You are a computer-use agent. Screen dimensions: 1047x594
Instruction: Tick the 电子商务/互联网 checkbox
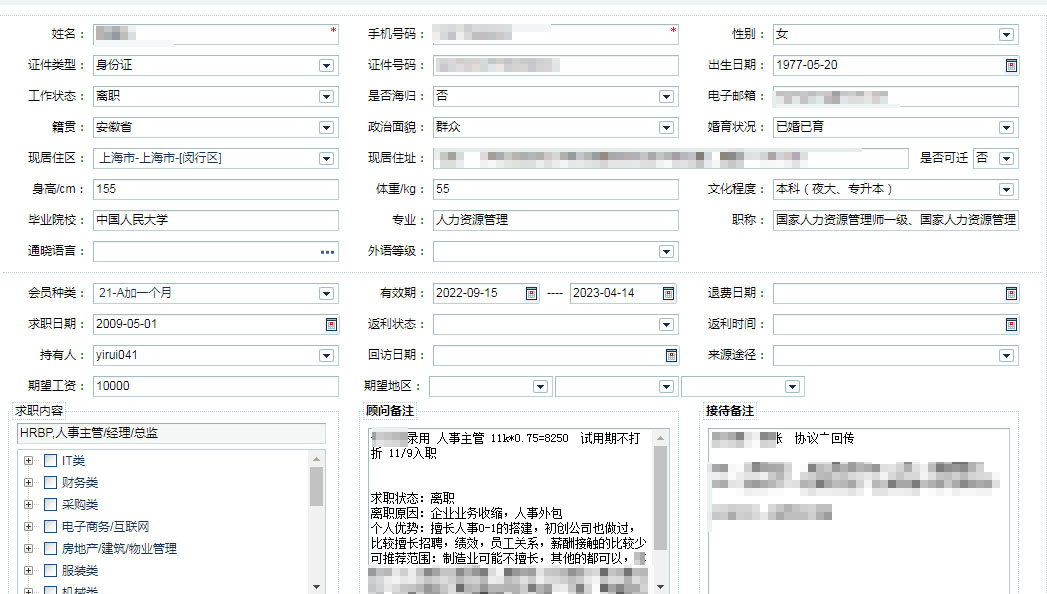coord(50,527)
